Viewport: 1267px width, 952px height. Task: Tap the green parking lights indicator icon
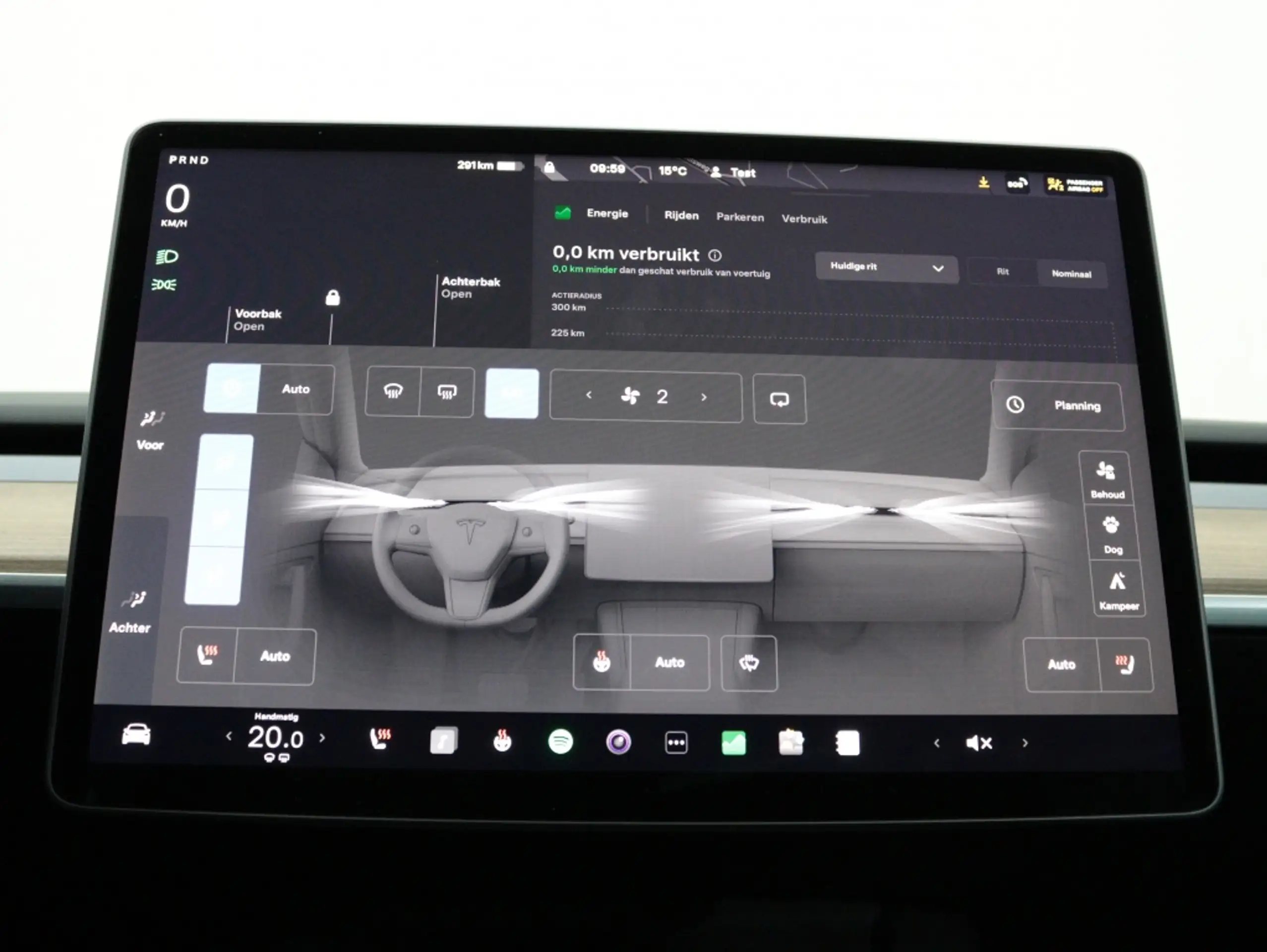tap(165, 285)
